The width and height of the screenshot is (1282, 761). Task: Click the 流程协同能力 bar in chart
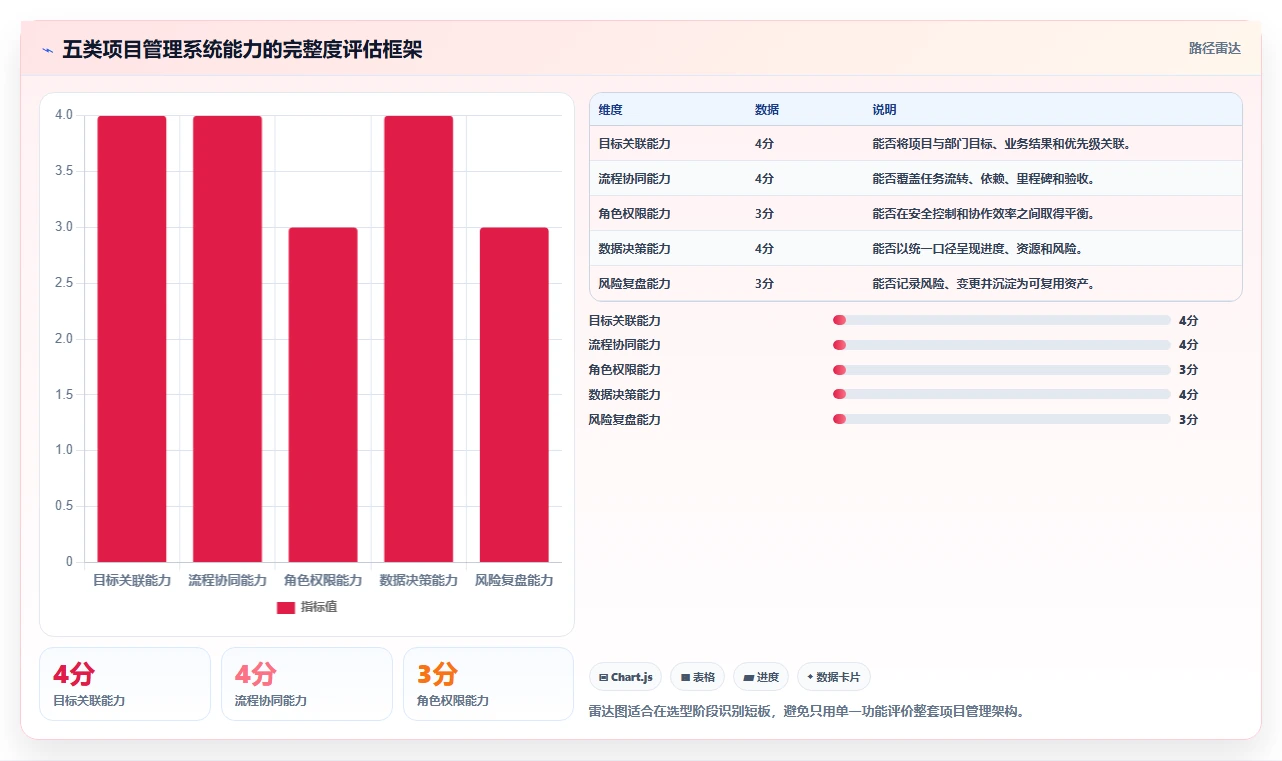pos(227,339)
